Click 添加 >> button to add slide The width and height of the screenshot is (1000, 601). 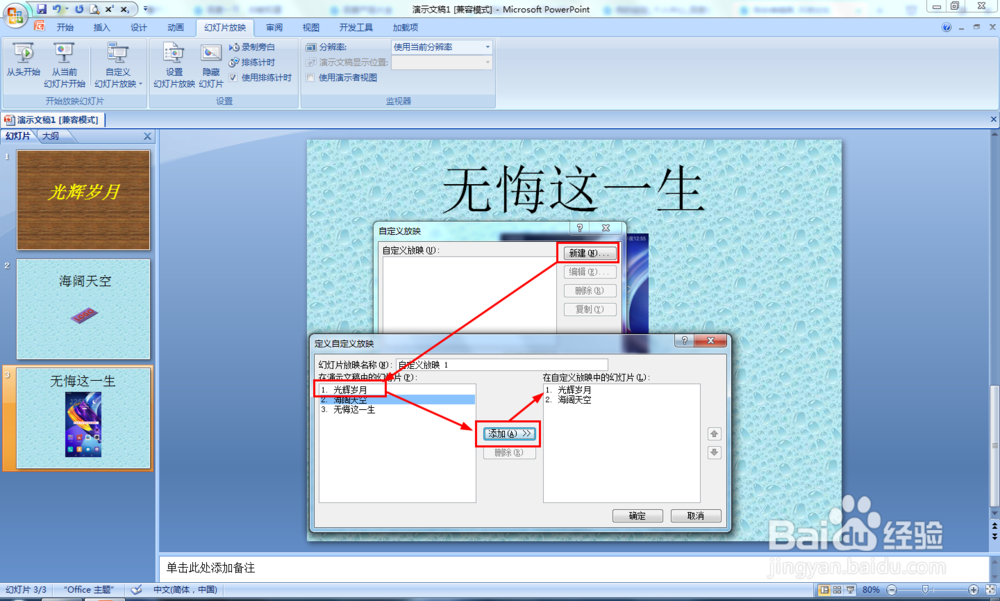[x=508, y=434]
